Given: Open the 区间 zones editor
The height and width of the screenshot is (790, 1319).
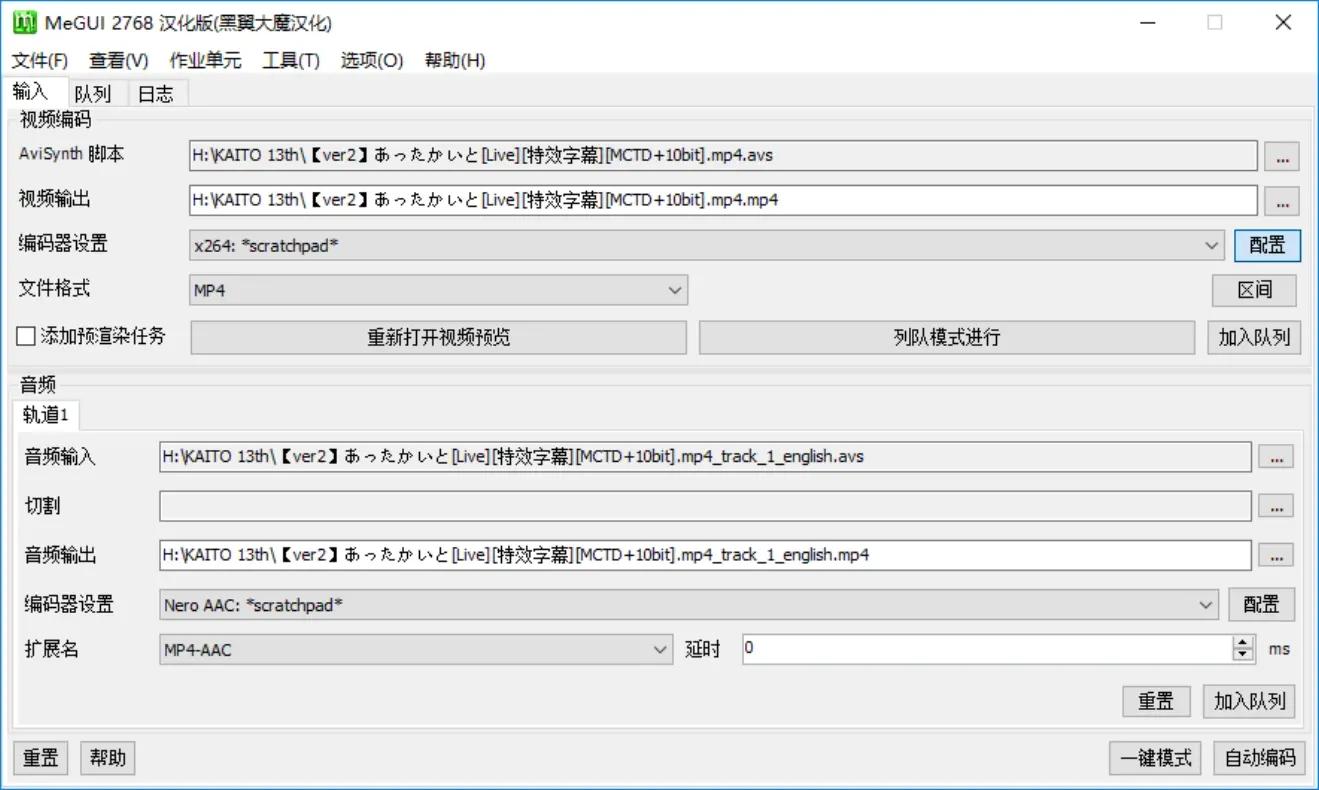Looking at the screenshot, I should pos(1254,290).
